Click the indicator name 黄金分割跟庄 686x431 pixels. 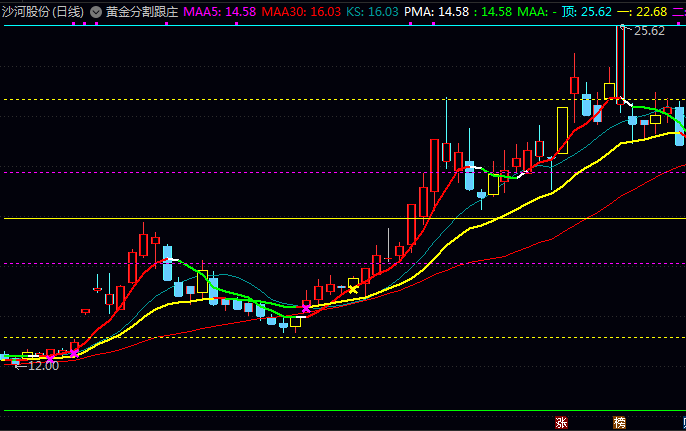pos(142,12)
